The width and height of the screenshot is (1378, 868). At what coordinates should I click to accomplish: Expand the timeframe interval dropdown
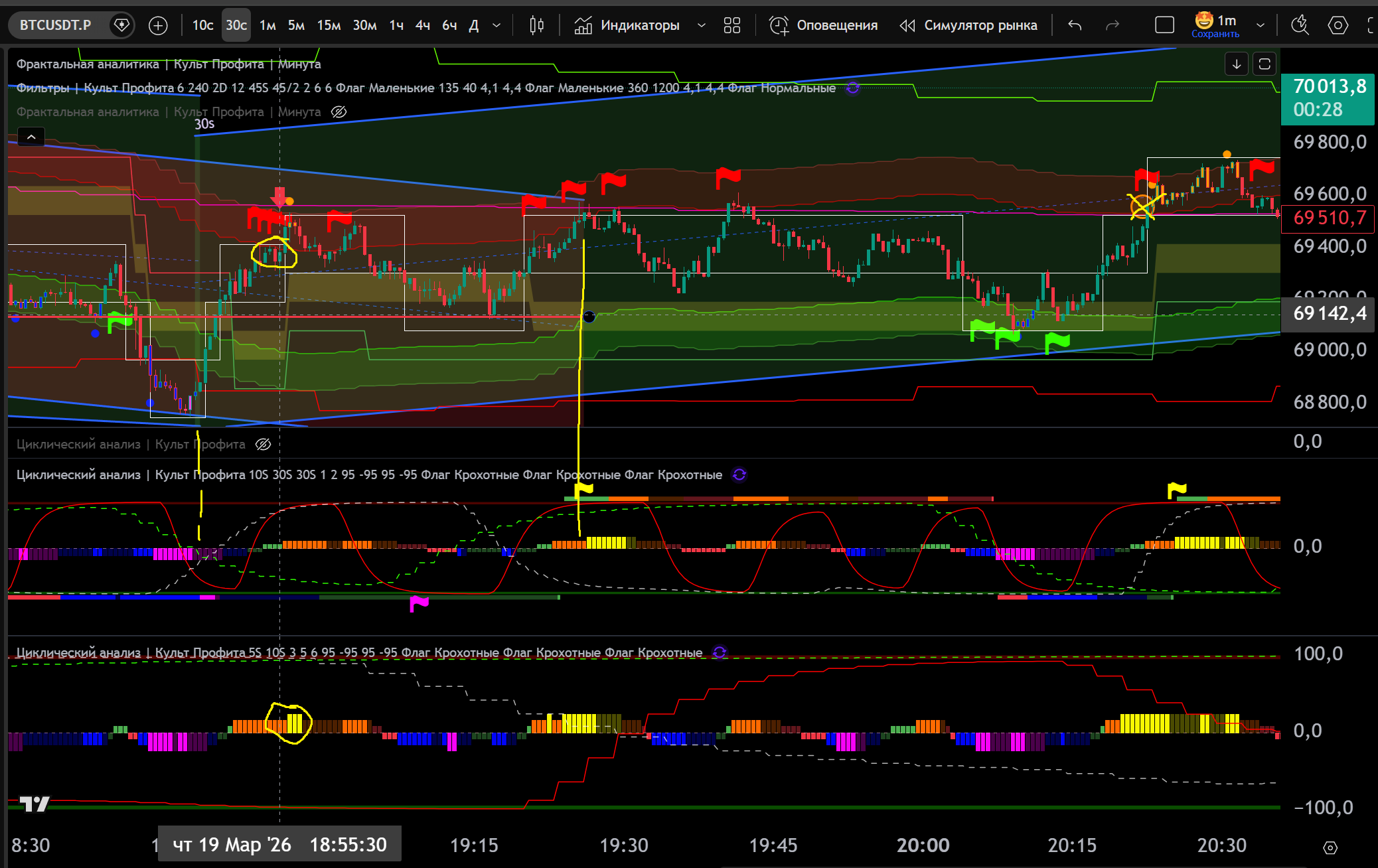[497, 25]
